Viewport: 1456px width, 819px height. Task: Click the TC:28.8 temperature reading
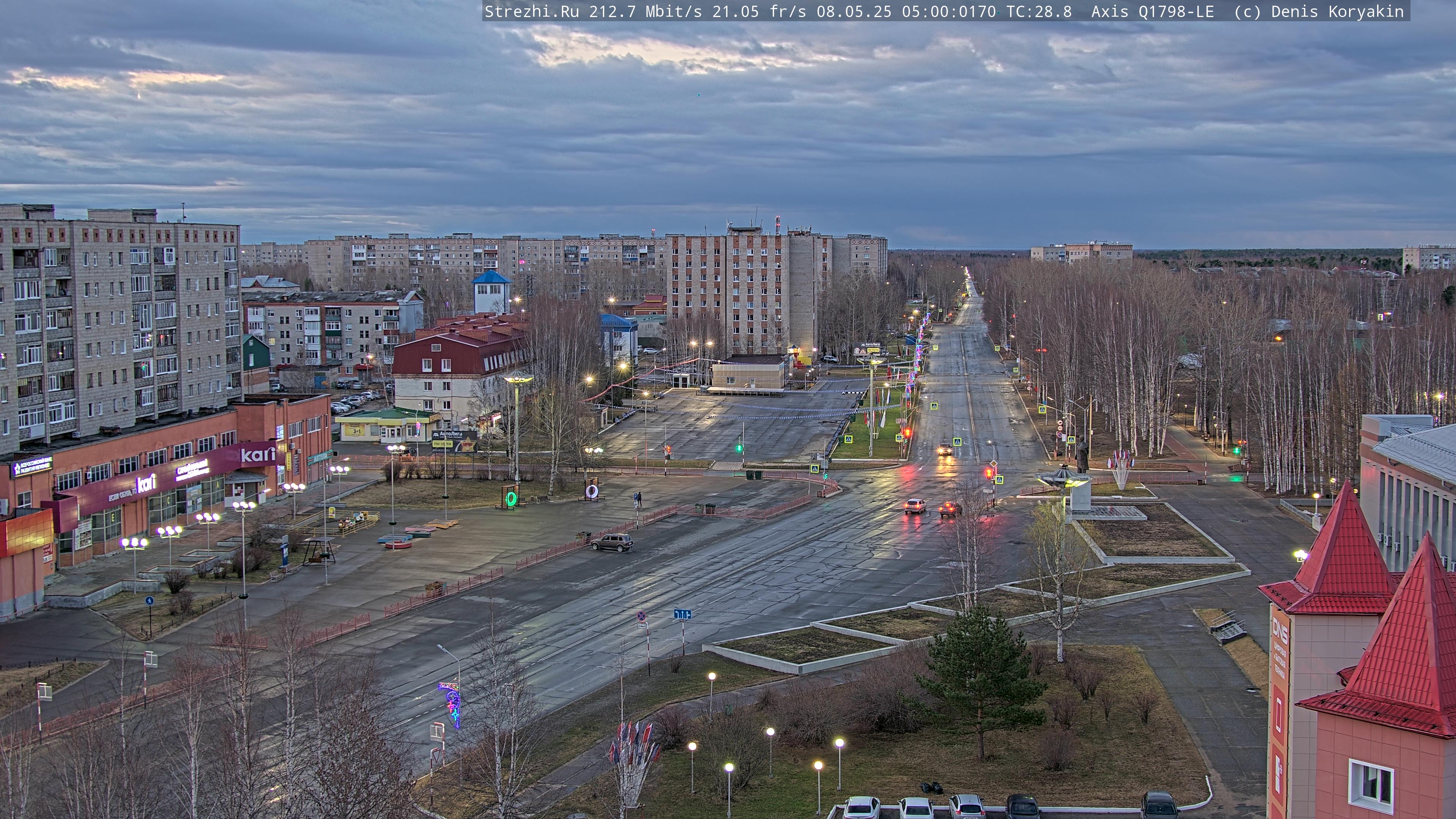1039,12
